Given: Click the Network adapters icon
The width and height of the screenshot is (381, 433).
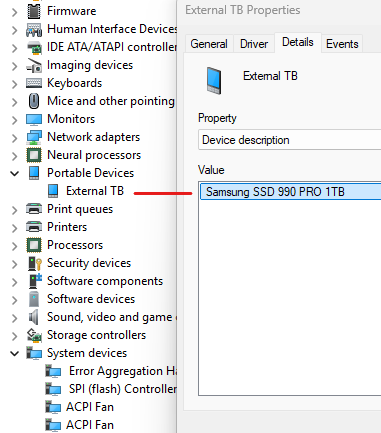Looking at the screenshot, I should tap(34, 137).
